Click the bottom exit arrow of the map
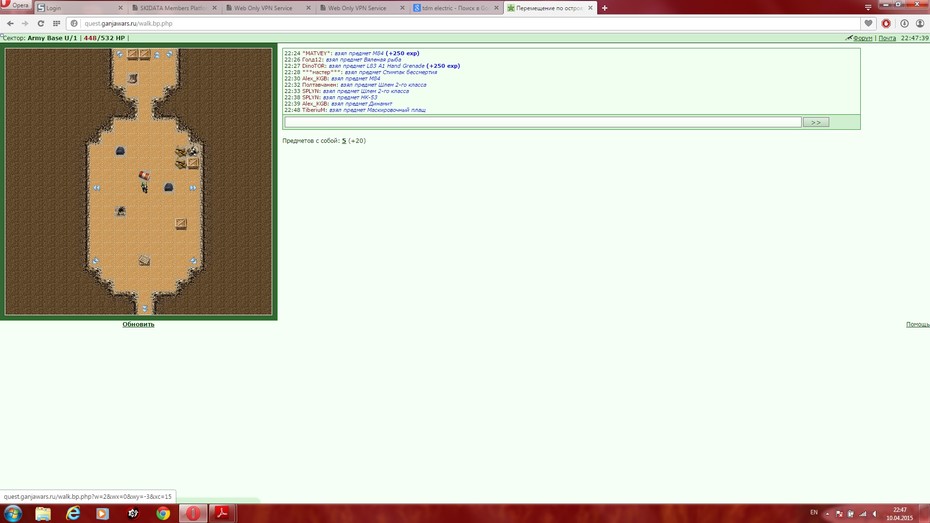 [144, 308]
